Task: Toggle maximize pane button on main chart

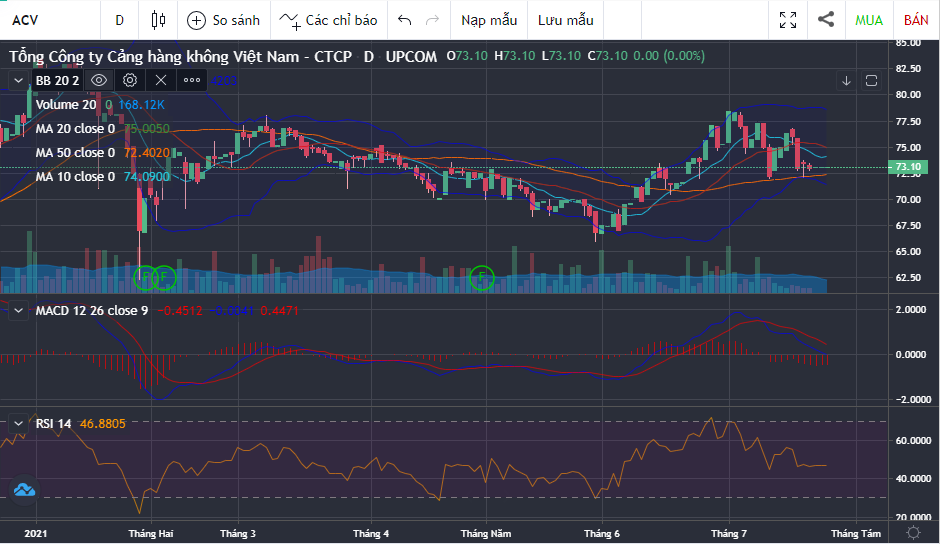Action: click(871, 80)
